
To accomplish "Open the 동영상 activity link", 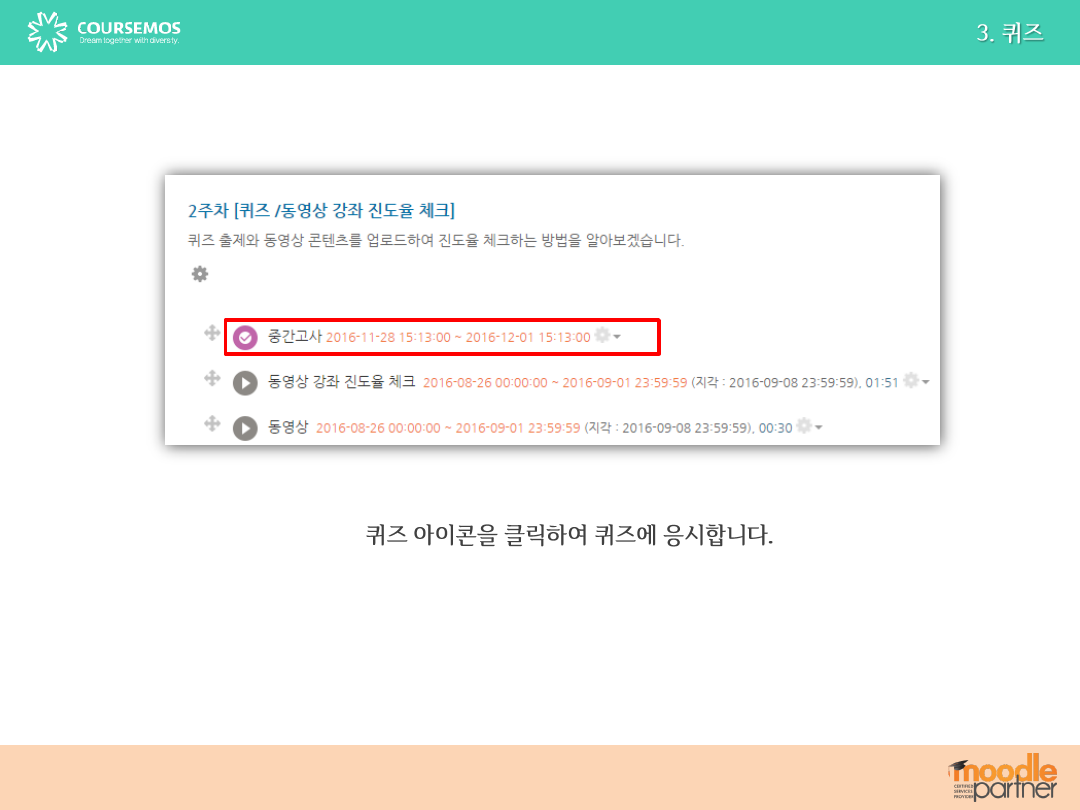I will click(x=288, y=428).
